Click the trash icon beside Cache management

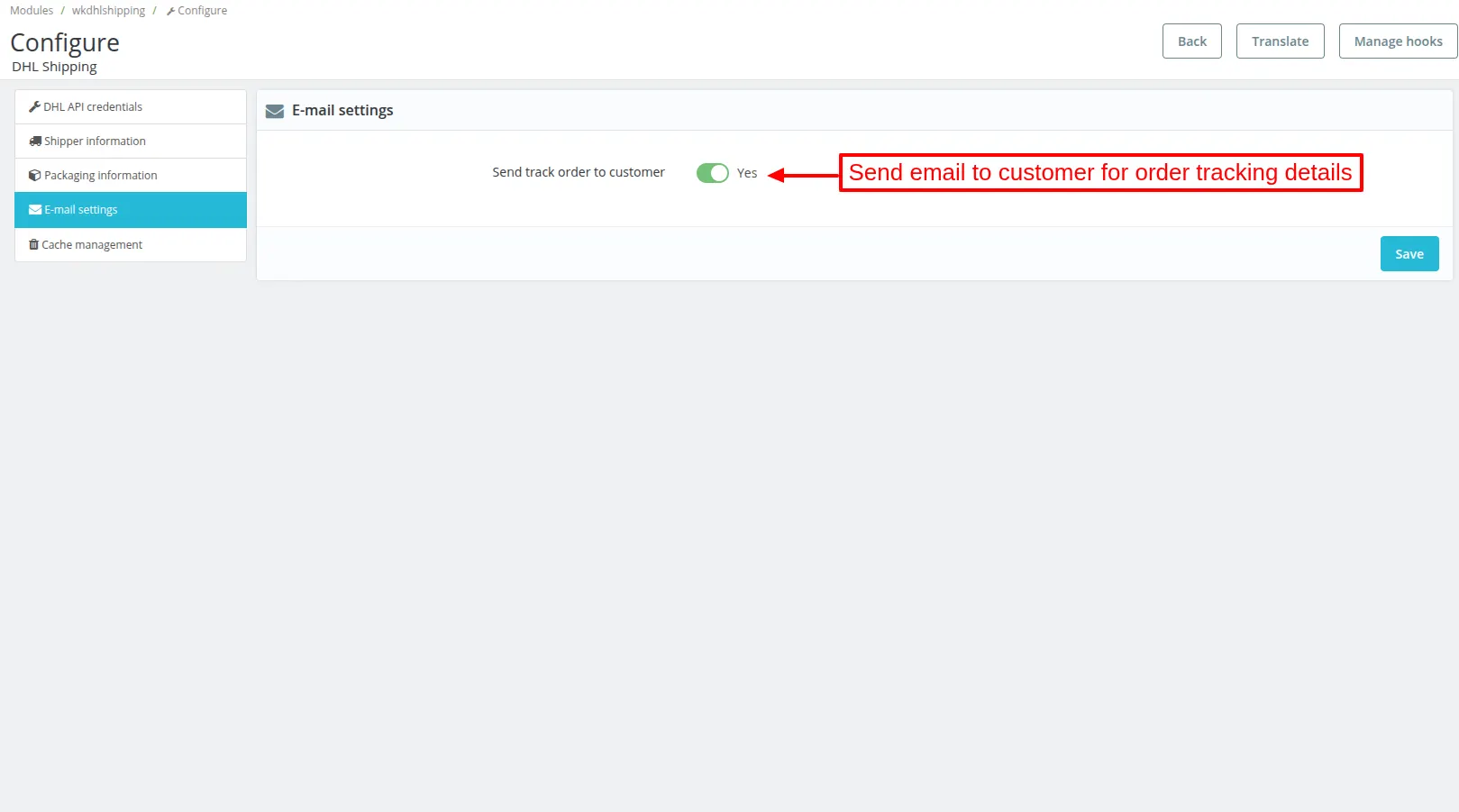click(x=33, y=244)
